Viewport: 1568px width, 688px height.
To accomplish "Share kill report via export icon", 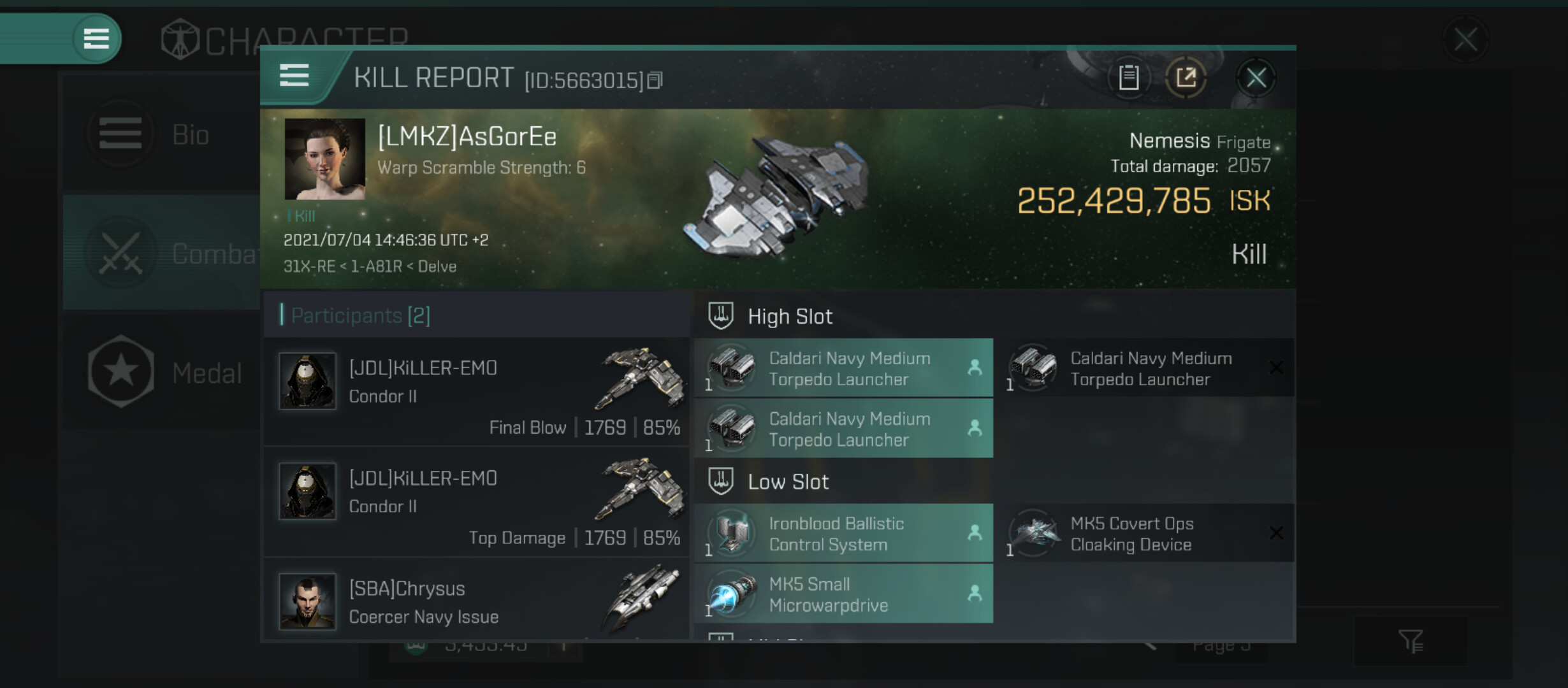I will pyautogui.click(x=1186, y=78).
